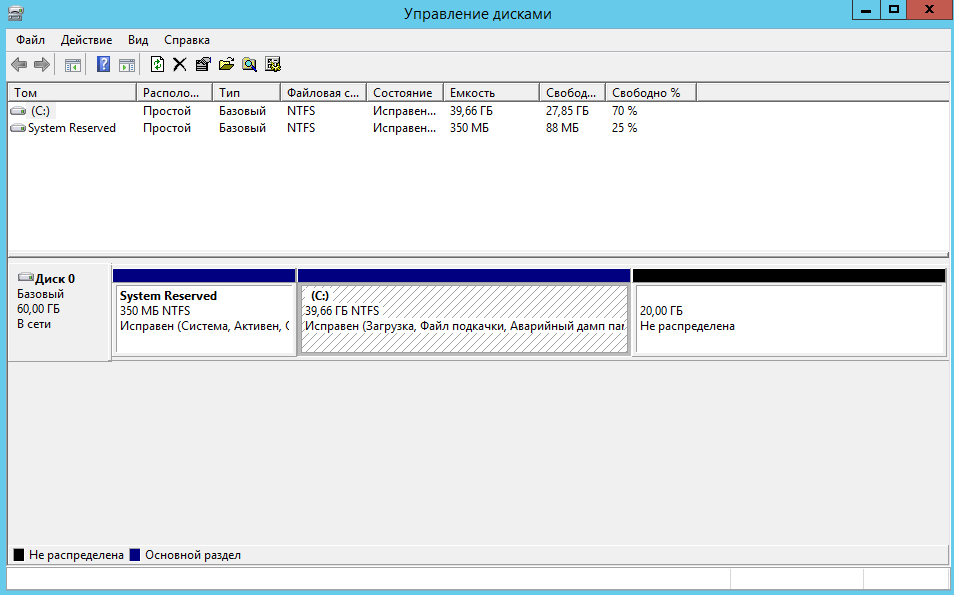Click the Refresh icon in the toolbar
This screenshot has width=954, height=595.
tap(158, 64)
